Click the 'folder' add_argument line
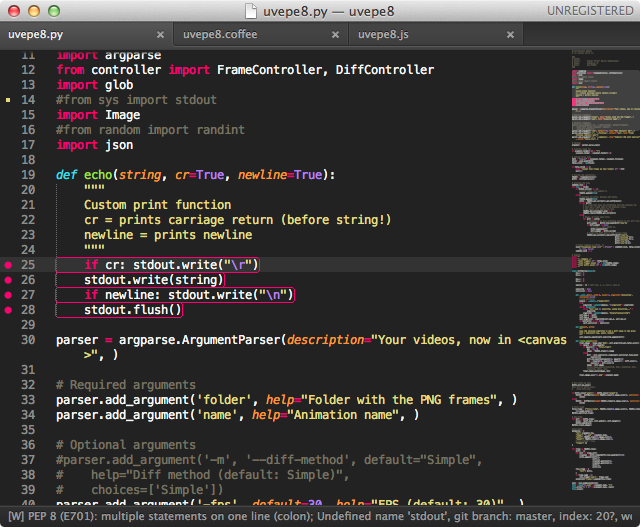Screen dimensions: 640x527 (287, 400)
